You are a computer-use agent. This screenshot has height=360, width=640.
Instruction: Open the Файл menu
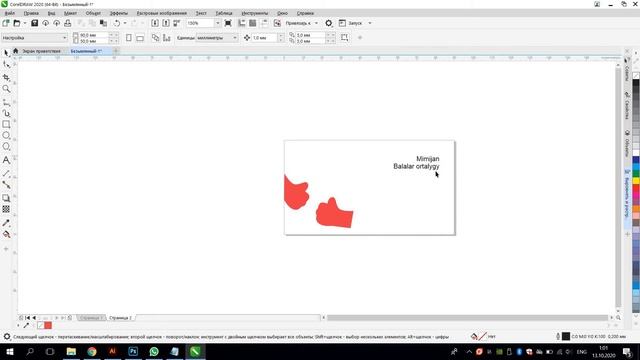pos(10,13)
